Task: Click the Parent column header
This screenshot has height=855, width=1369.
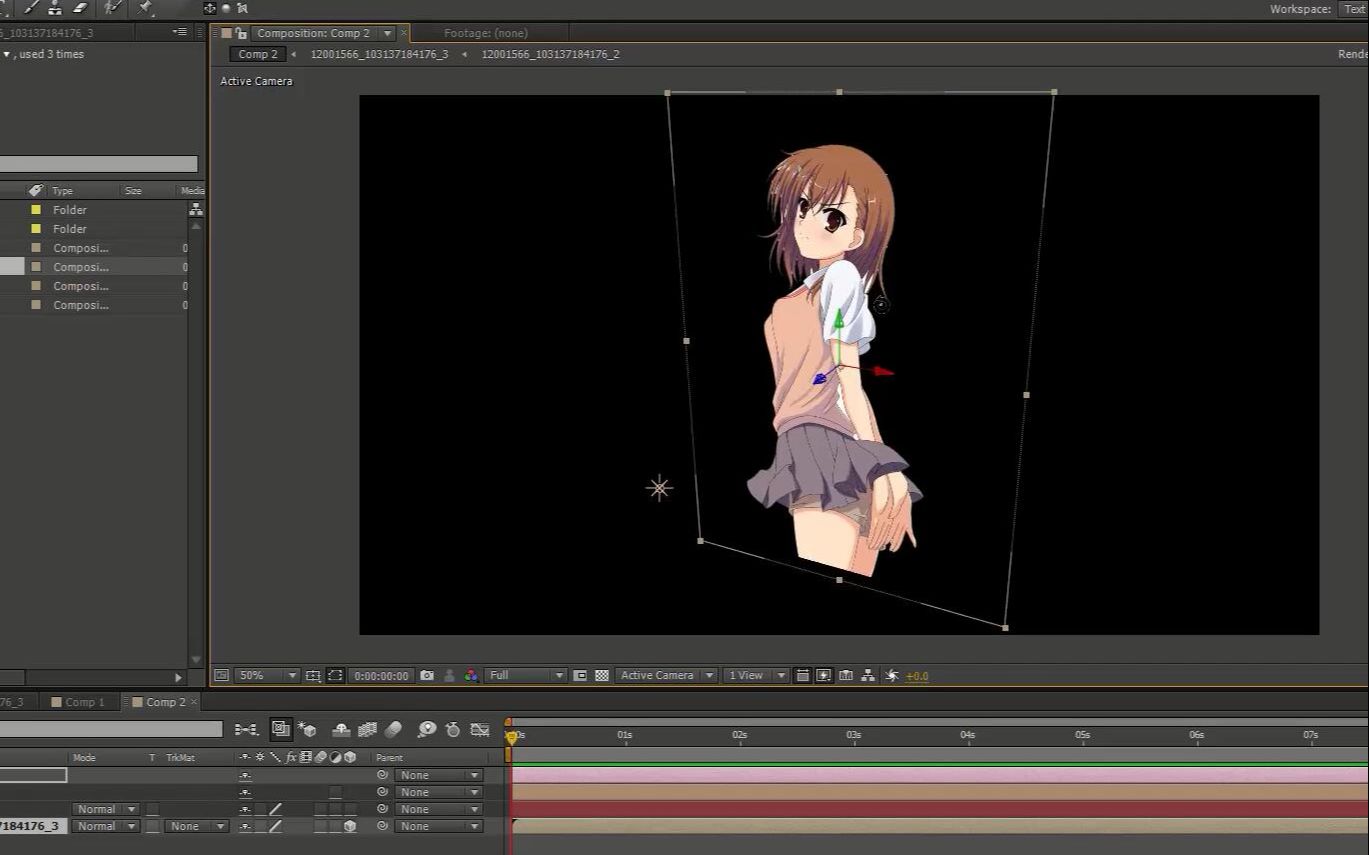Action: coord(389,758)
